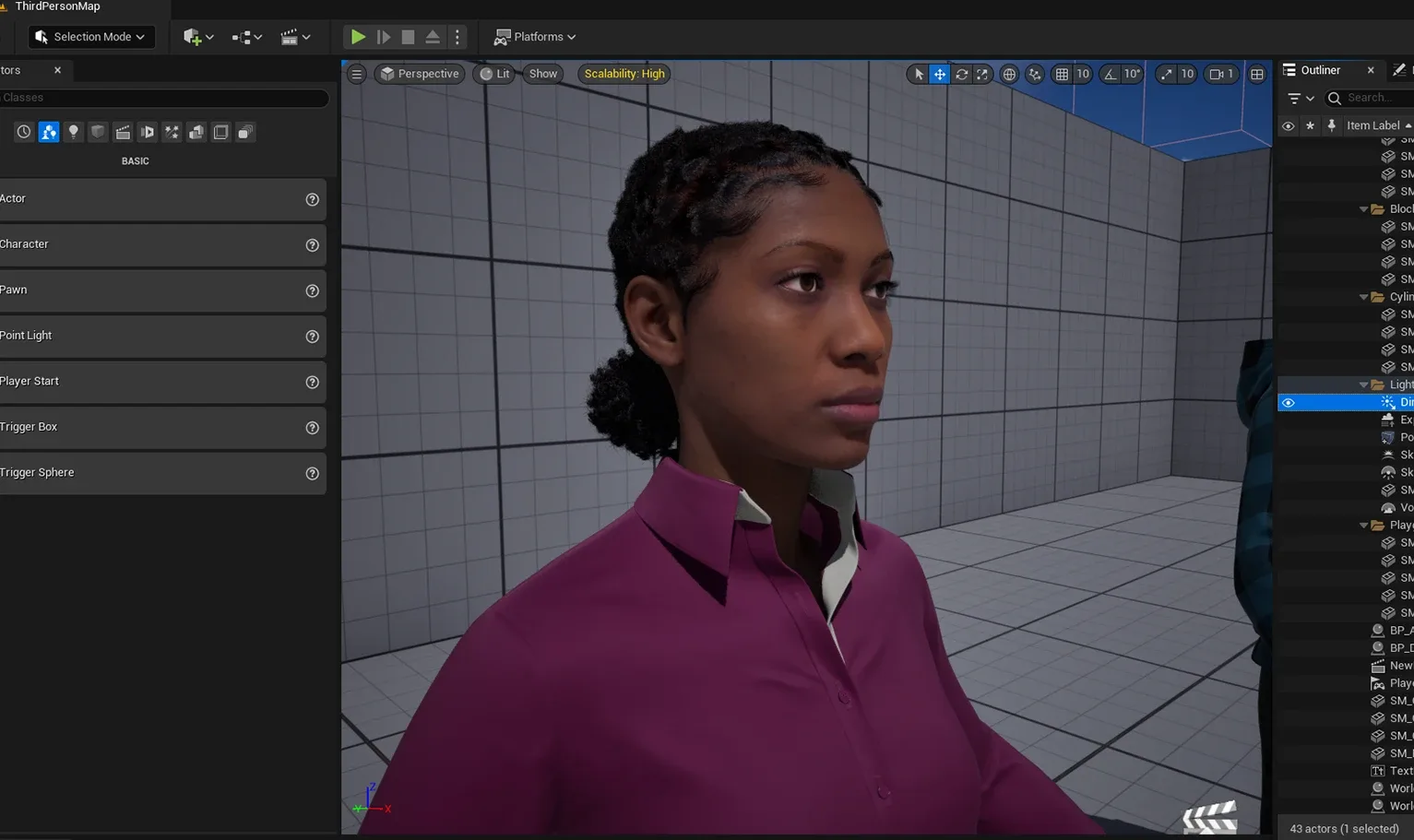Image resolution: width=1414 pixels, height=840 pixels.
Task: Select the Shapes cube category
Action: [98, 132]
